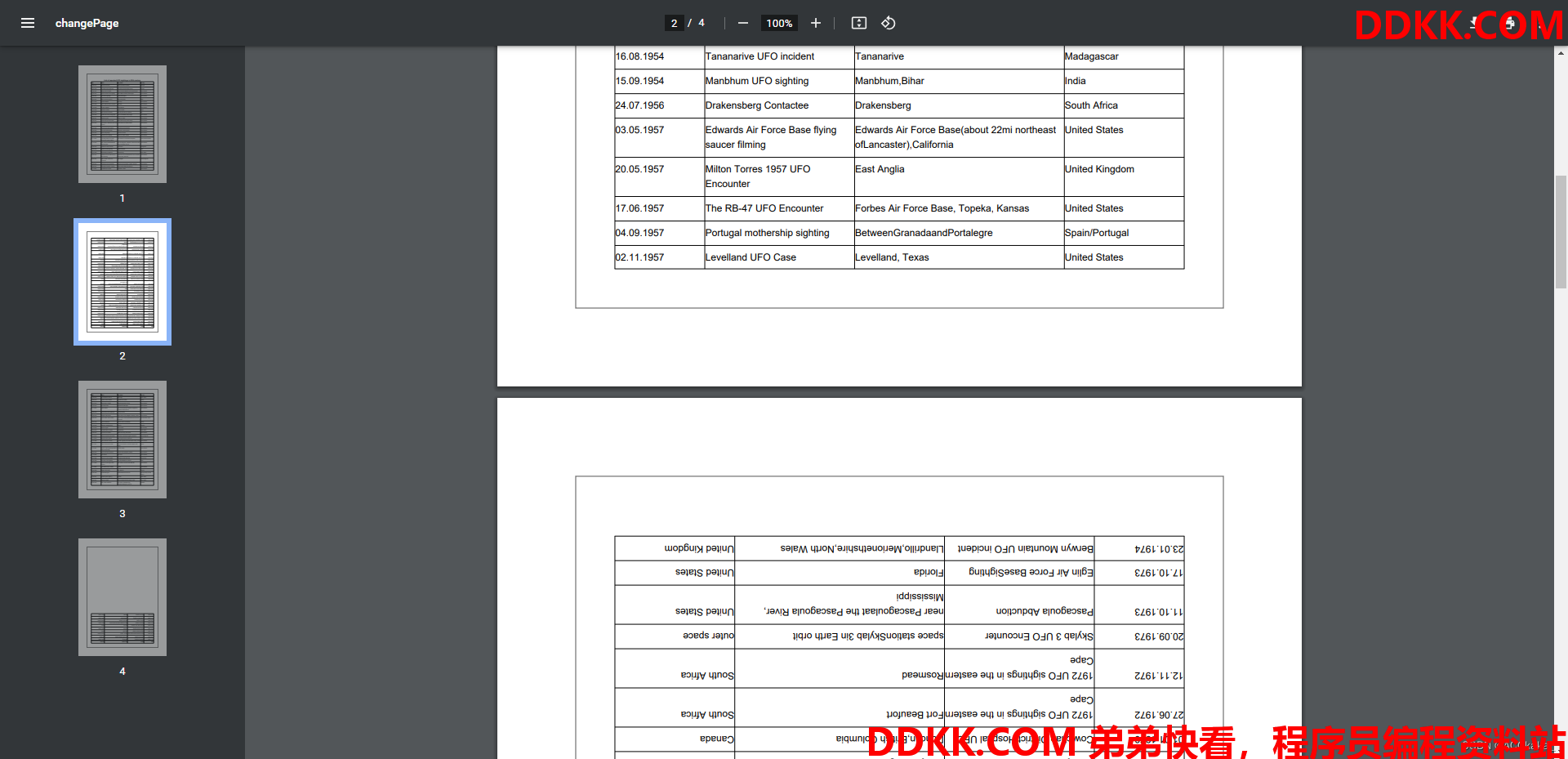Click the 100% zoom level field

pos(779,23)
